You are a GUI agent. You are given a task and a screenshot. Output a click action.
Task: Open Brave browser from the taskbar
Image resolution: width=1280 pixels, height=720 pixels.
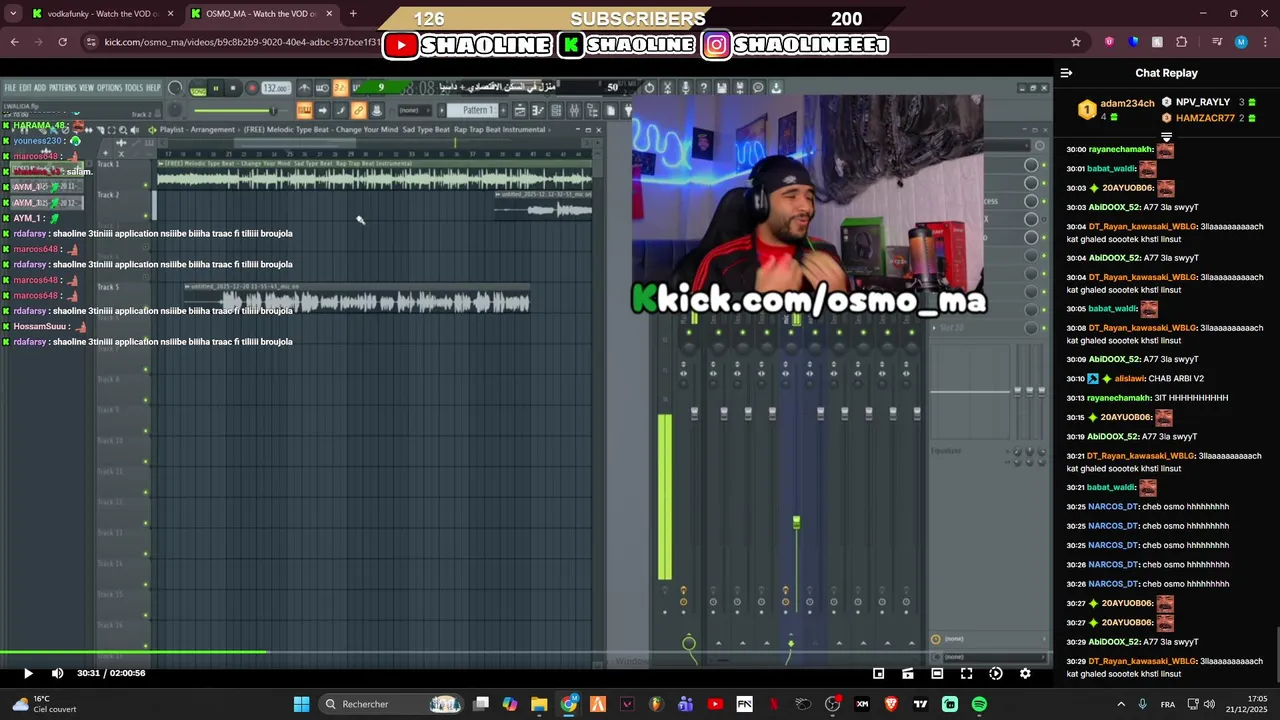click(891, 704)
